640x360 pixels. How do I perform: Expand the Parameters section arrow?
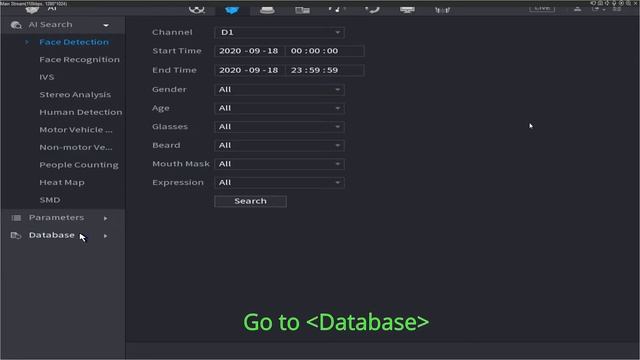point(106,218)
